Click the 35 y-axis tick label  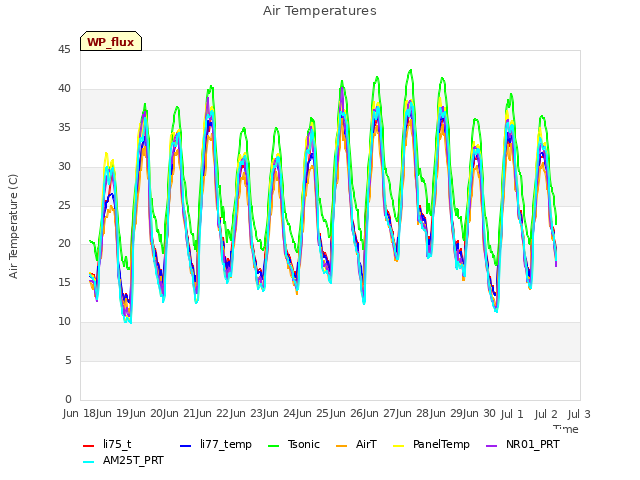point(64,127)
